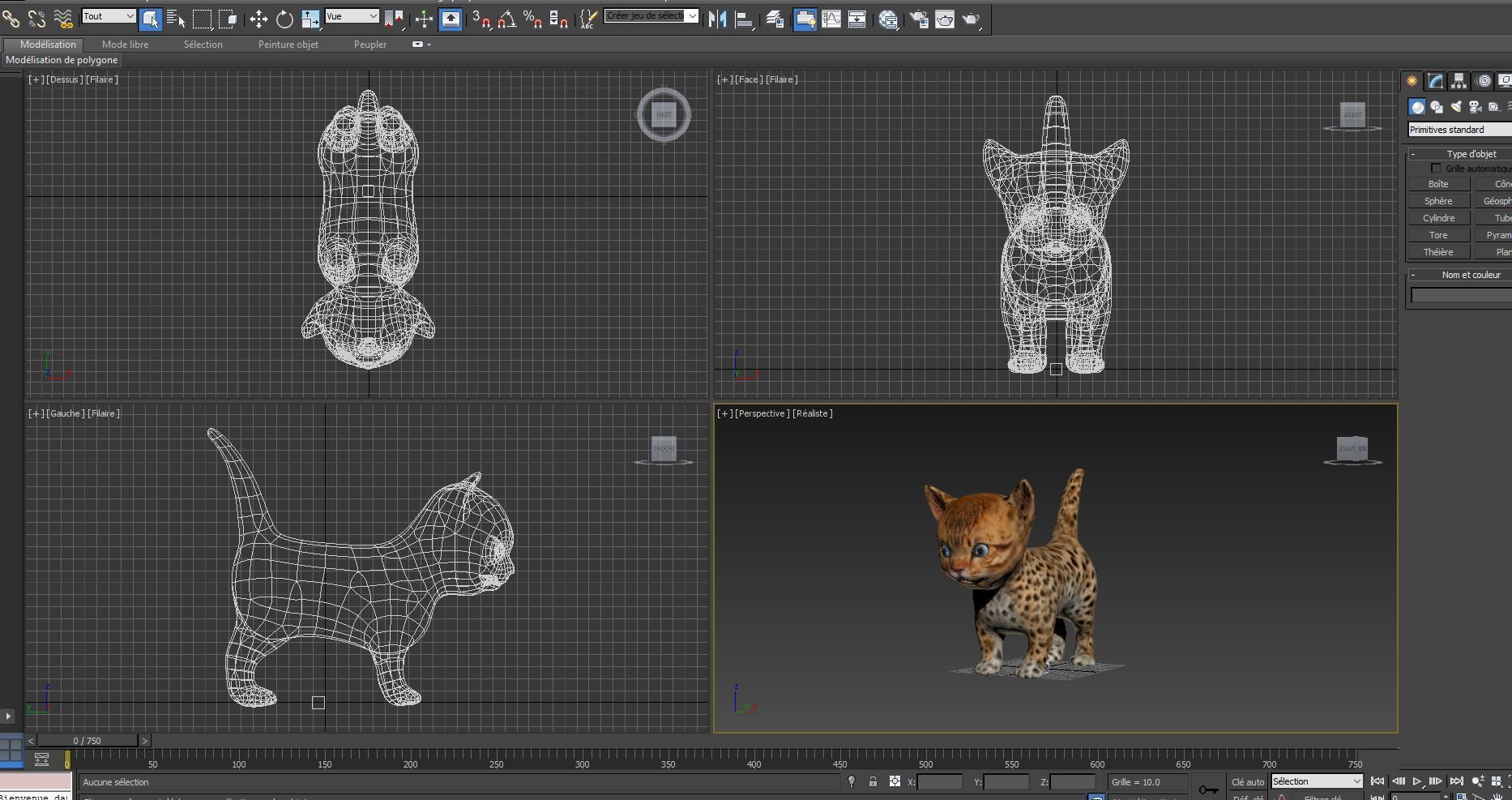Image resolution: width=1512 pixels, height=800 pixels.
Task: Click the Mirror tool icon
Action: (x=717, y=19)
